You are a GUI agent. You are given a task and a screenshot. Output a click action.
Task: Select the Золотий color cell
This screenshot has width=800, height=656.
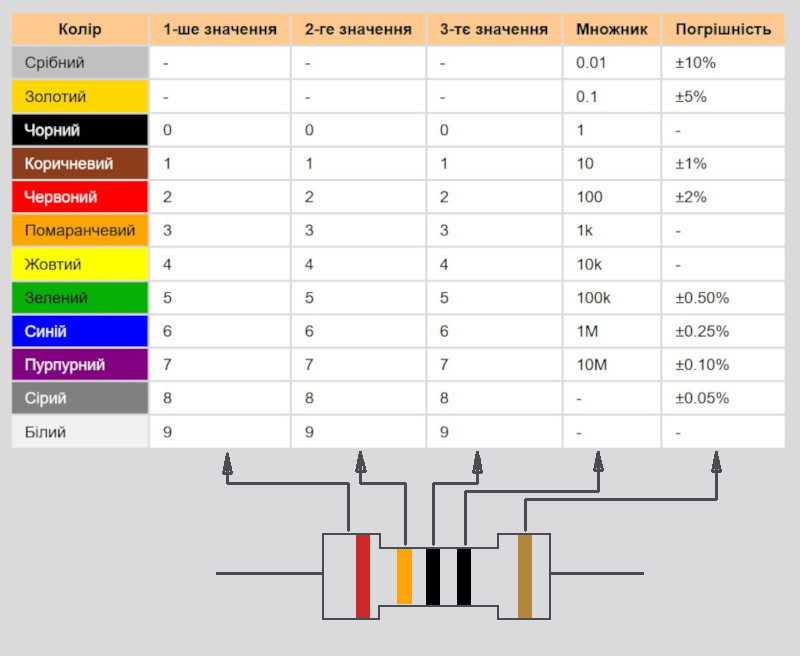click(x=80, y=97)
